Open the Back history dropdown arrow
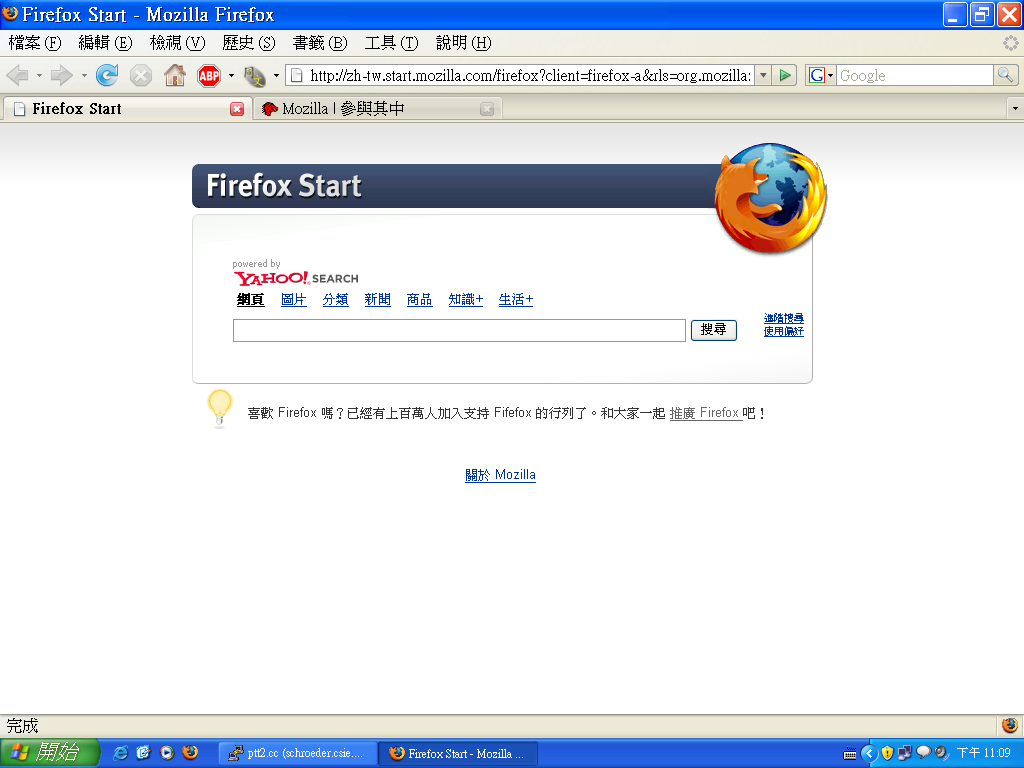 point(39,76)
